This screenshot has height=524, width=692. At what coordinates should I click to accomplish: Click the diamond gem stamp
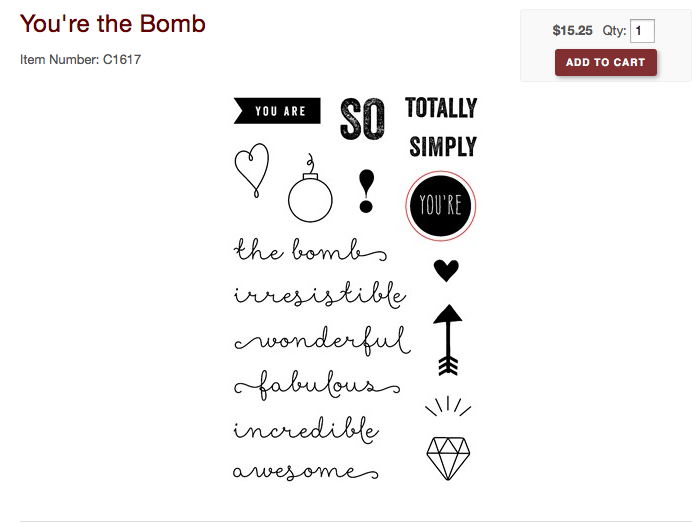pos(448,459)
